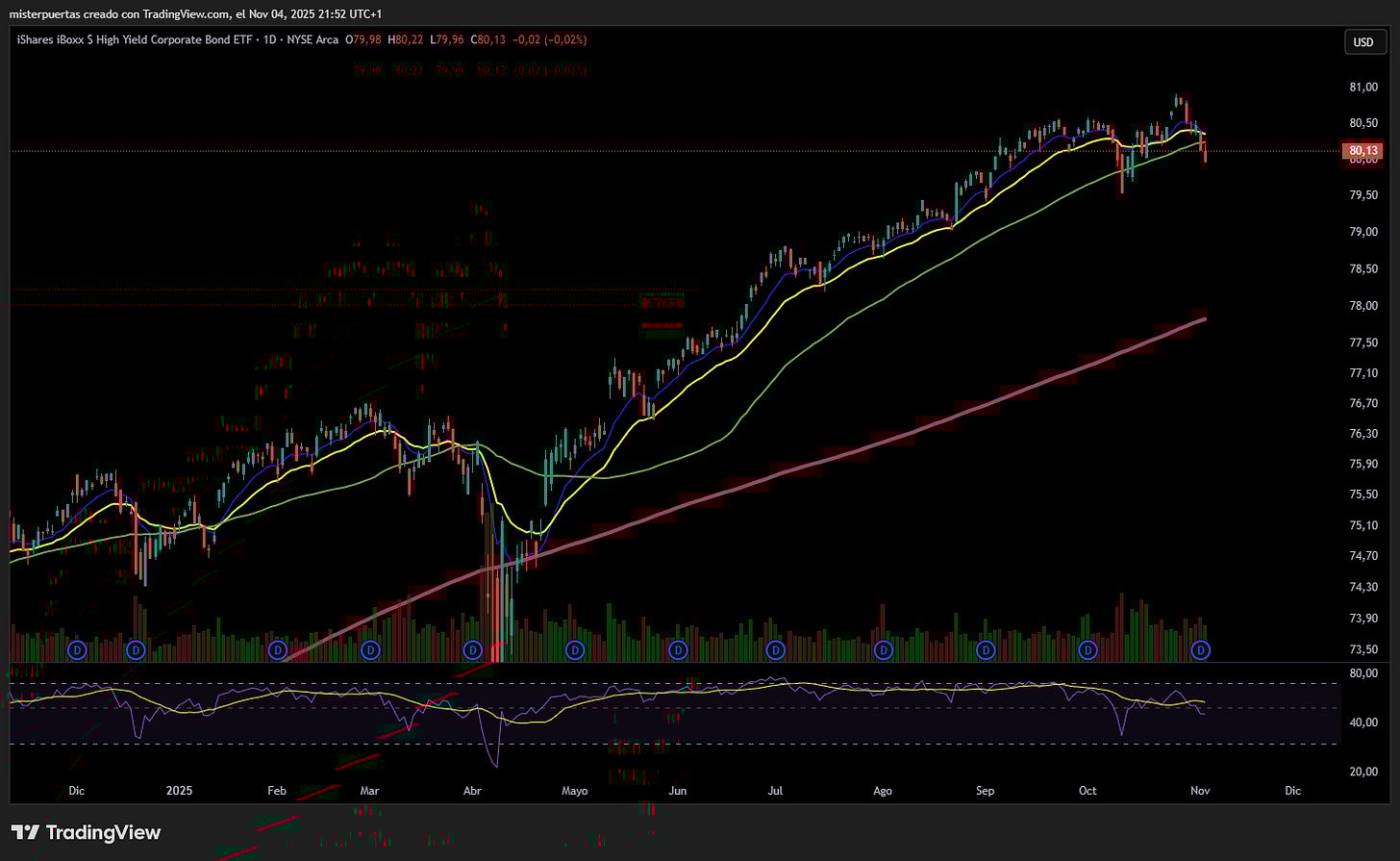Click the 40,00 RSI scale label

pos(1362,722)
